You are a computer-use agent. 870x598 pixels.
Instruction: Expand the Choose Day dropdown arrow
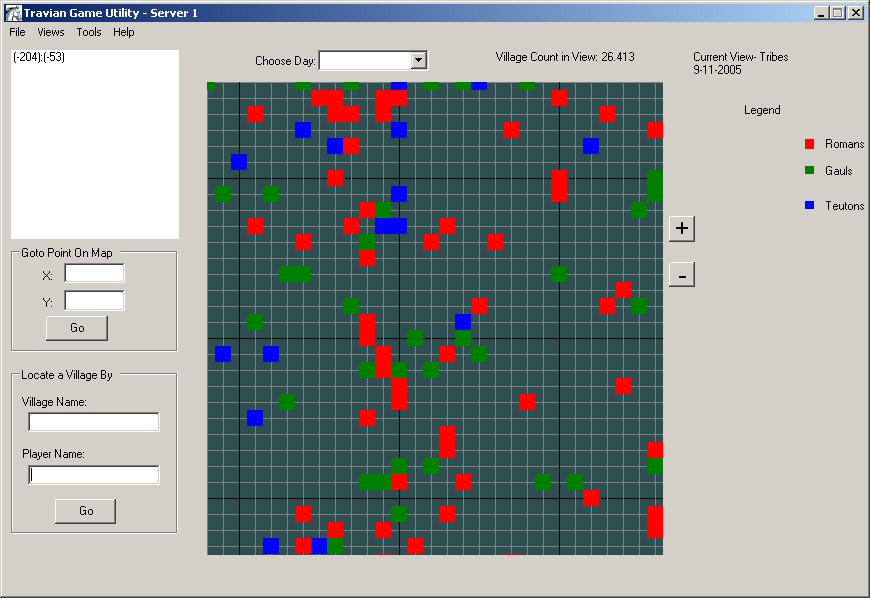(x=419, y=60)
